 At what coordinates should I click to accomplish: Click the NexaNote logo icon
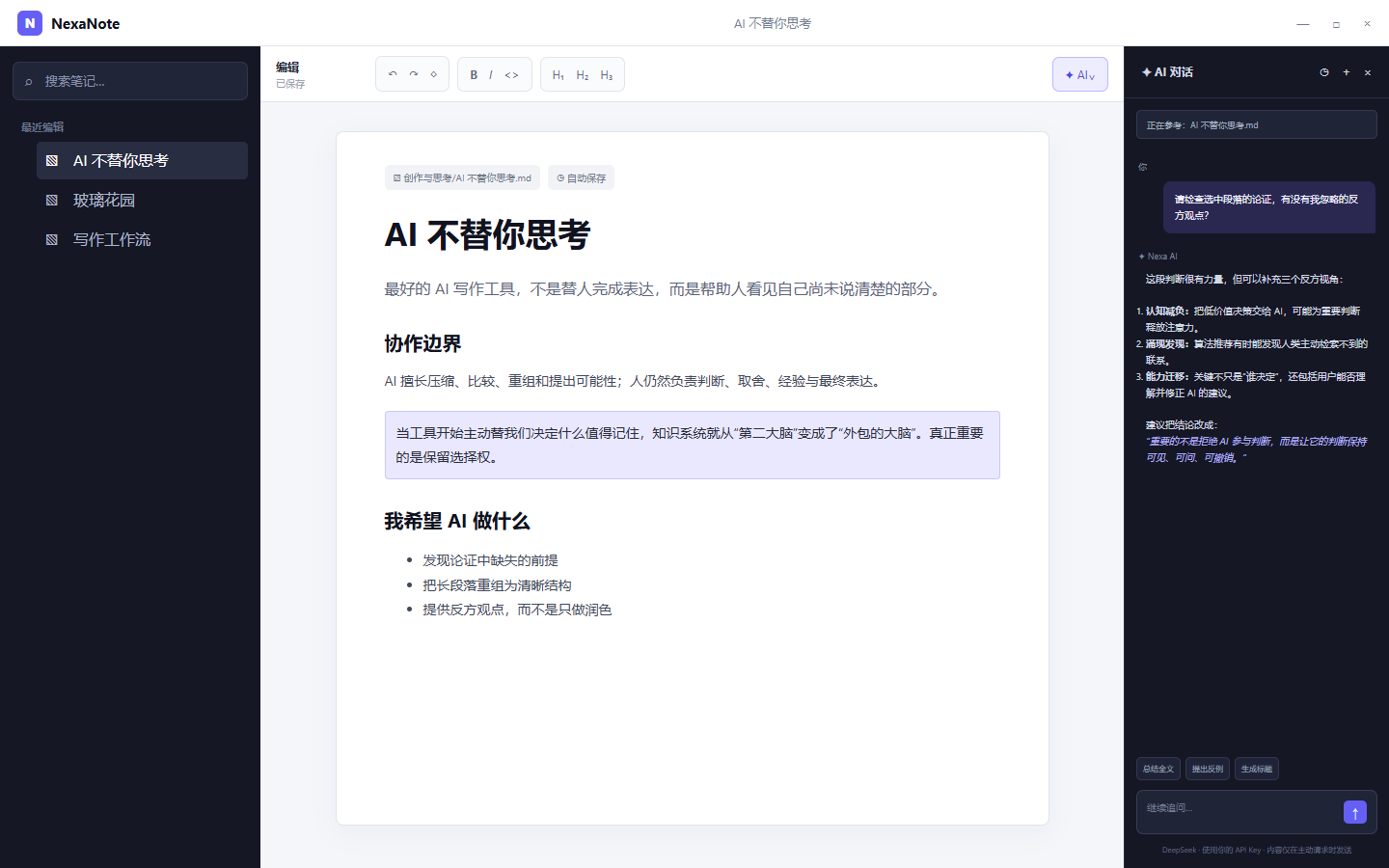click(30, 23)
